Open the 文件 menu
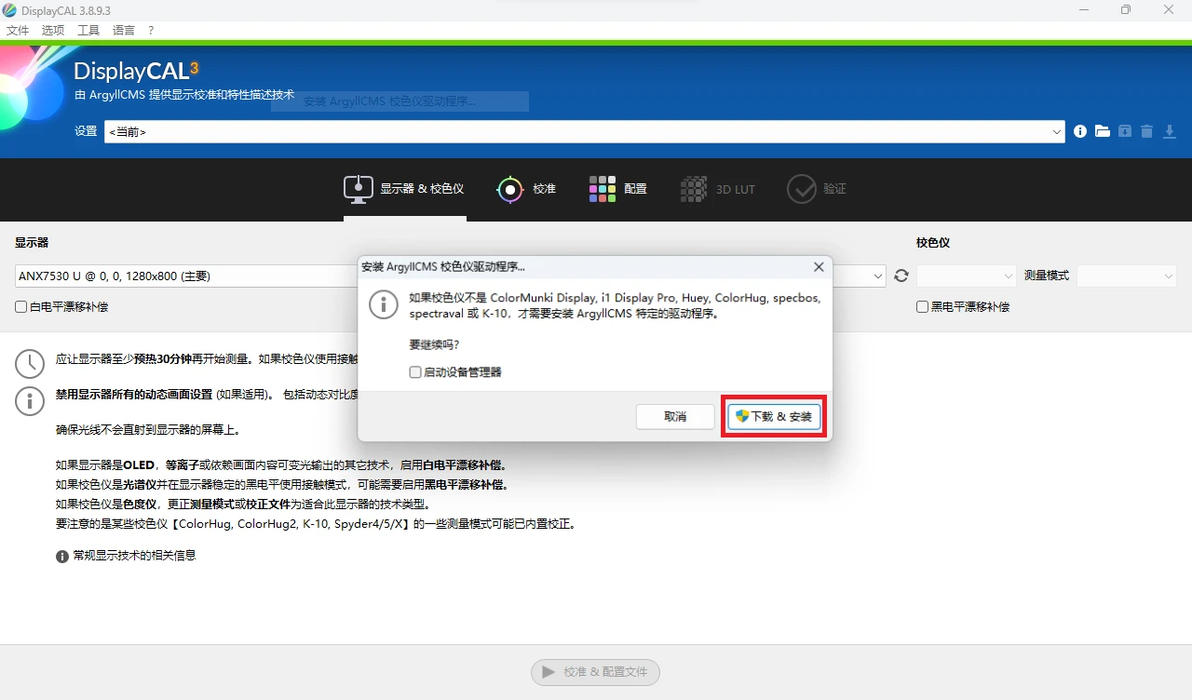Screen dimensions: 1192x700 [x=17, y=30]
